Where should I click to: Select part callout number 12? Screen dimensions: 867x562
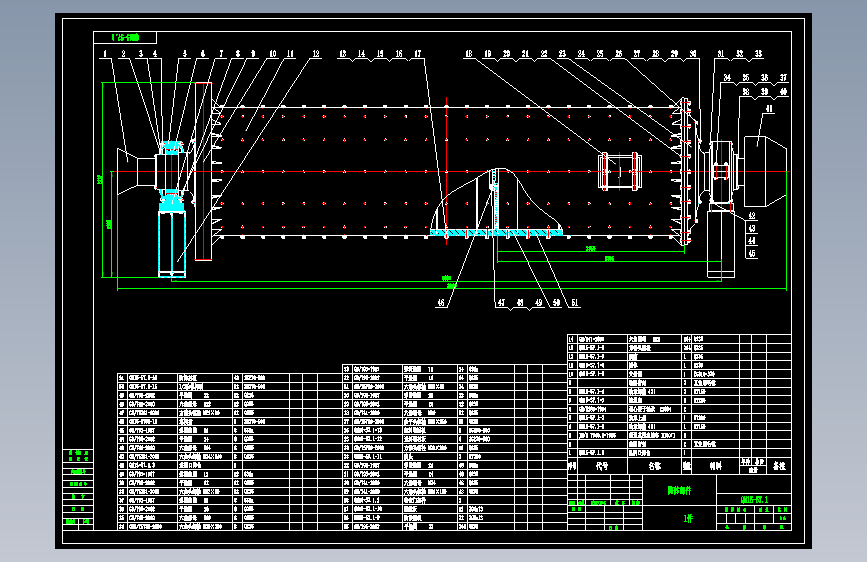coord(316,54)
